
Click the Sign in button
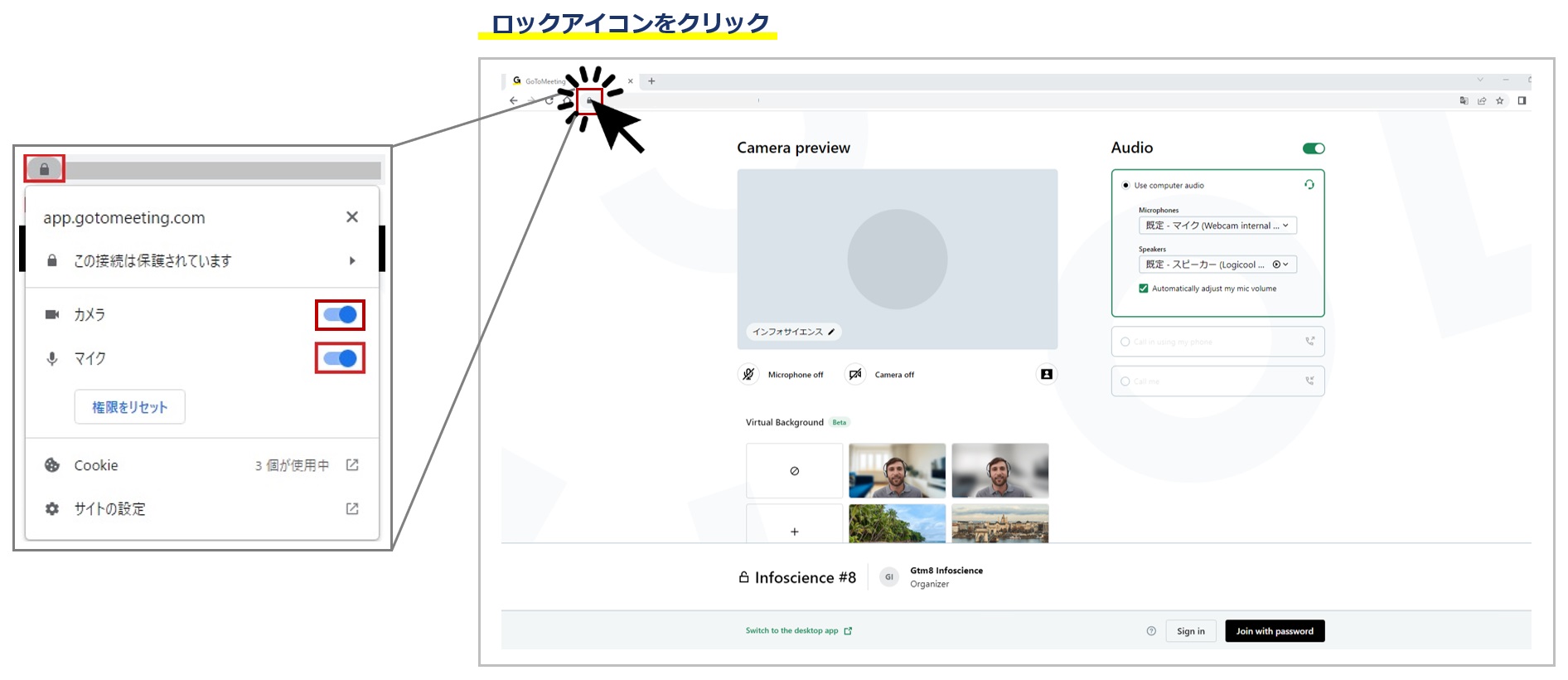point(1191,631)
